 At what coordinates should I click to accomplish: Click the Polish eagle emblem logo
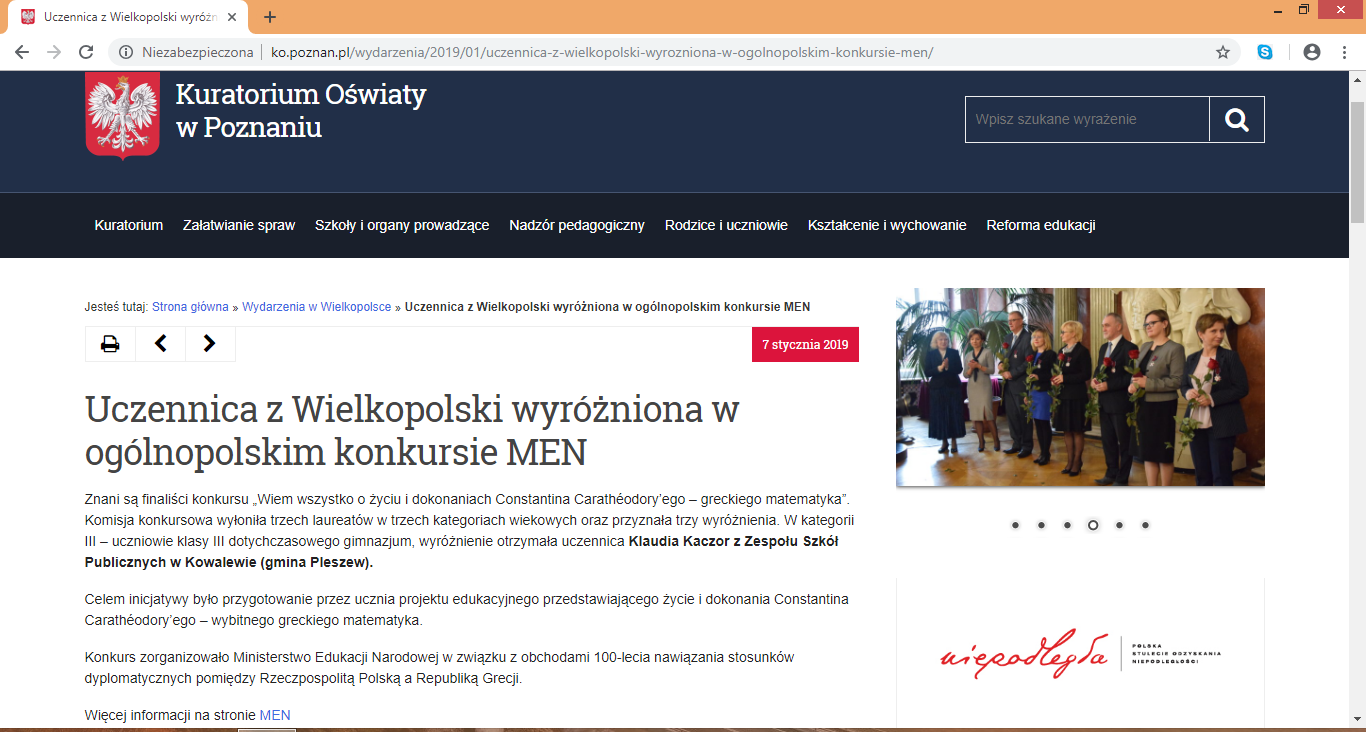tap(122, 117)
